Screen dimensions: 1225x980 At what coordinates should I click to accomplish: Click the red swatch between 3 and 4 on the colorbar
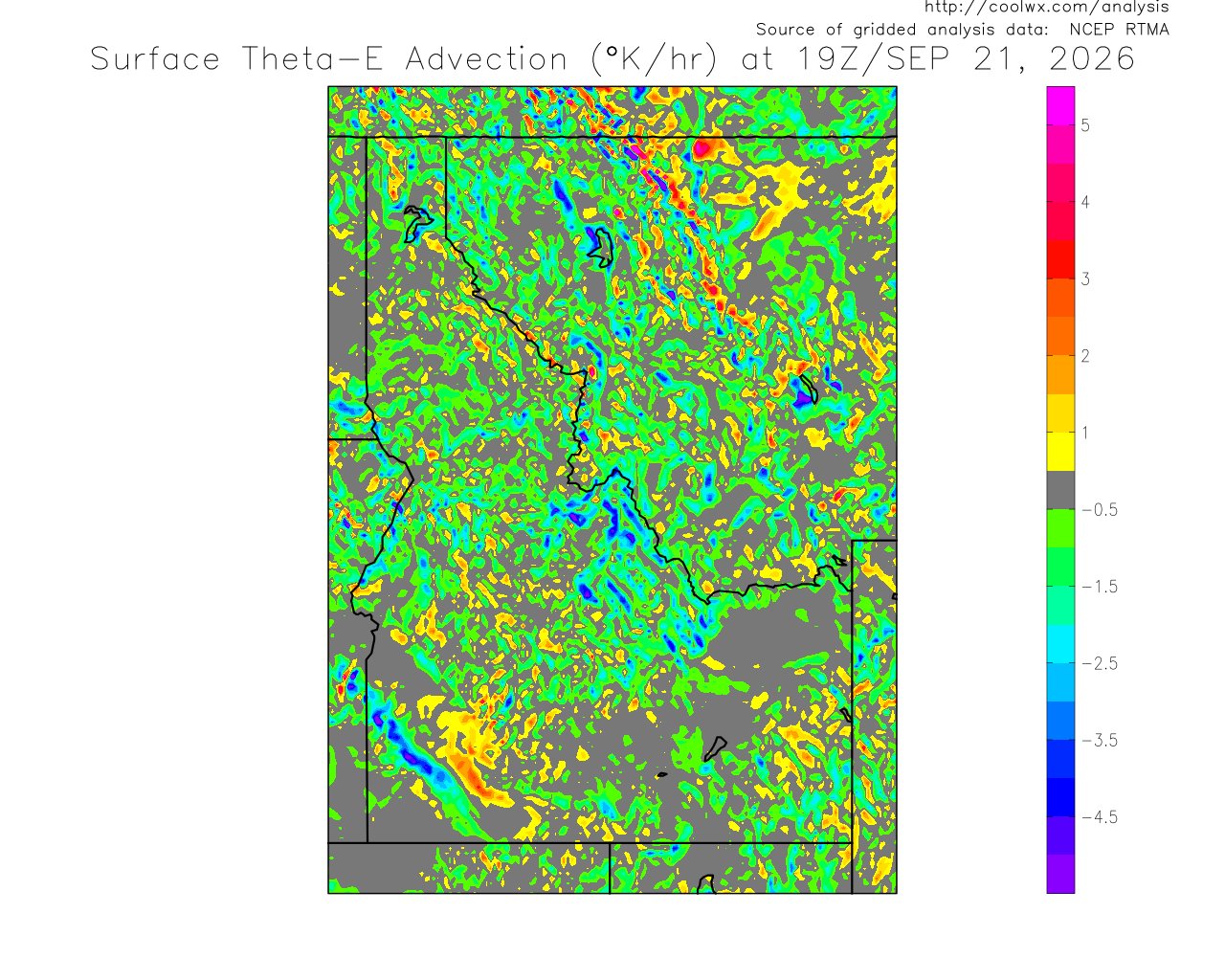pos(1060,258)
